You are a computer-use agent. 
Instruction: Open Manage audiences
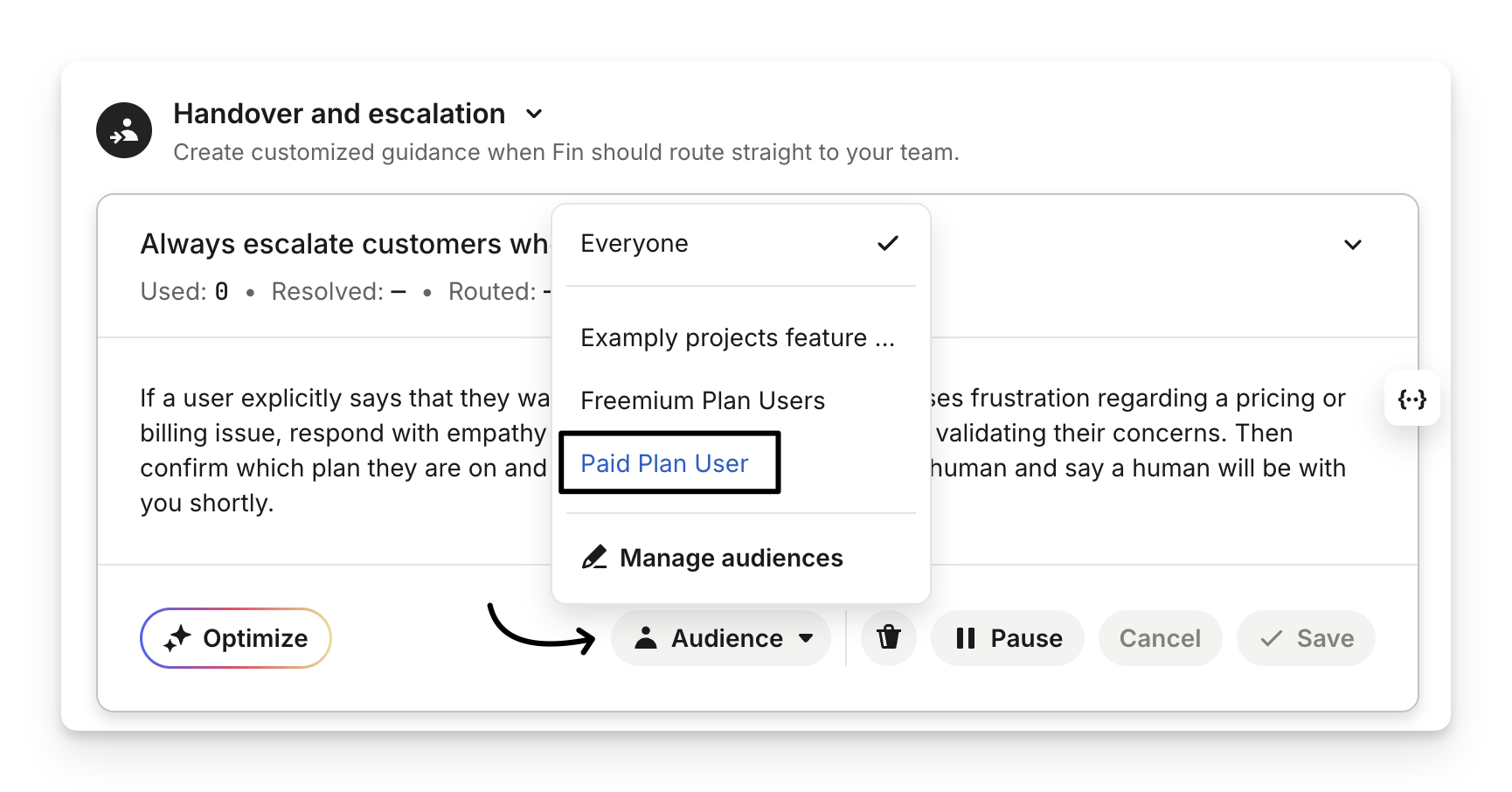(x=731, y=558)
